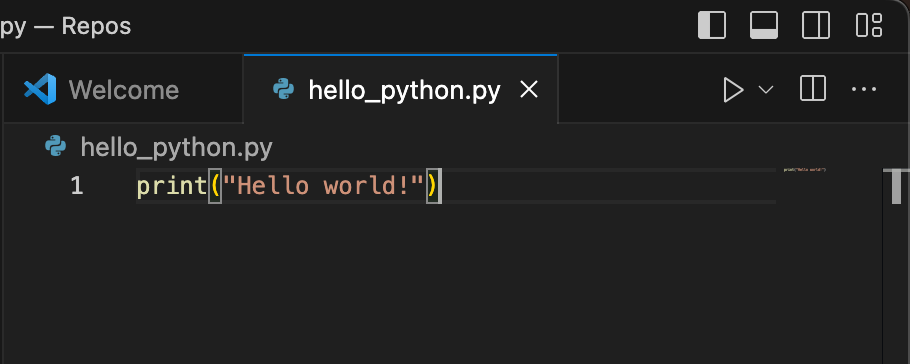Close the hello_python.py tab
The height and width of the screenshot is (364, 910).
529,89
